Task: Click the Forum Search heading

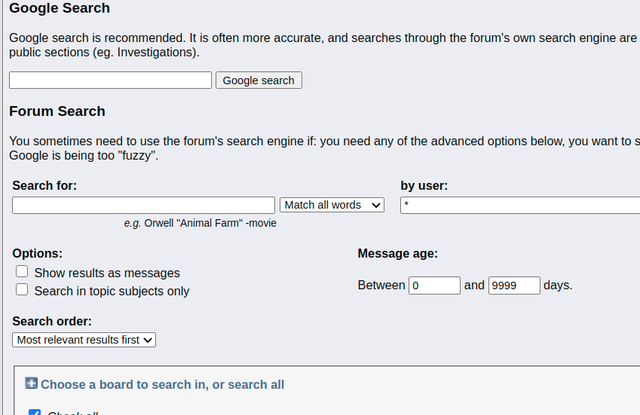Action: pyautogui.click(x=57, y=111)
